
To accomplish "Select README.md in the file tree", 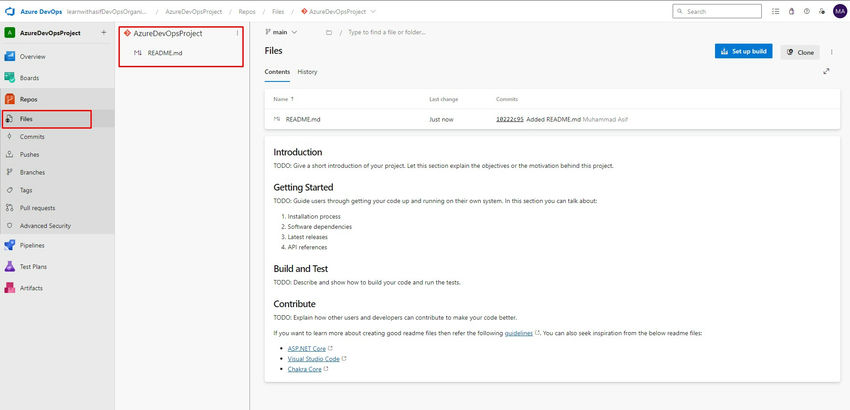I will [163, 52].
